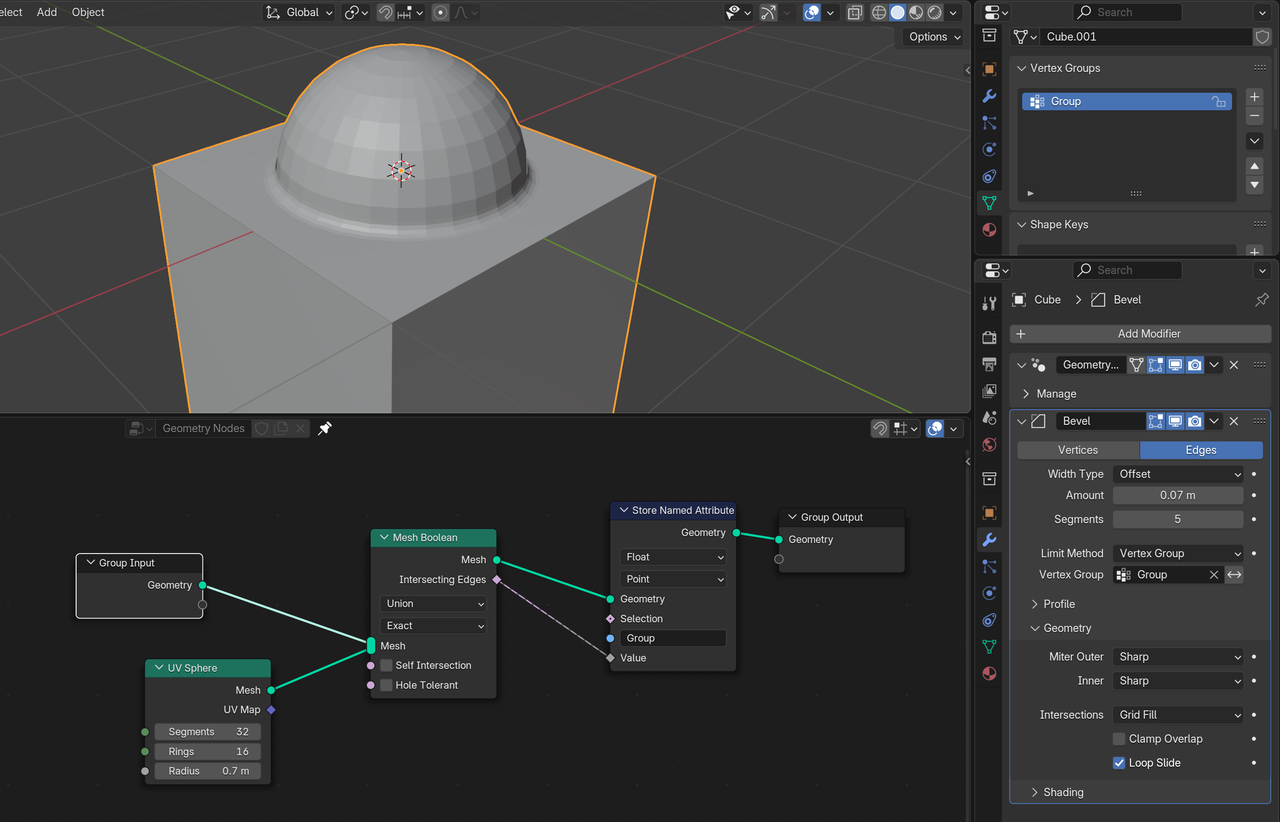1280x822 pixels.
Task: Open Limit Method Vertex Group dropdown
Action: [1178, 553]
